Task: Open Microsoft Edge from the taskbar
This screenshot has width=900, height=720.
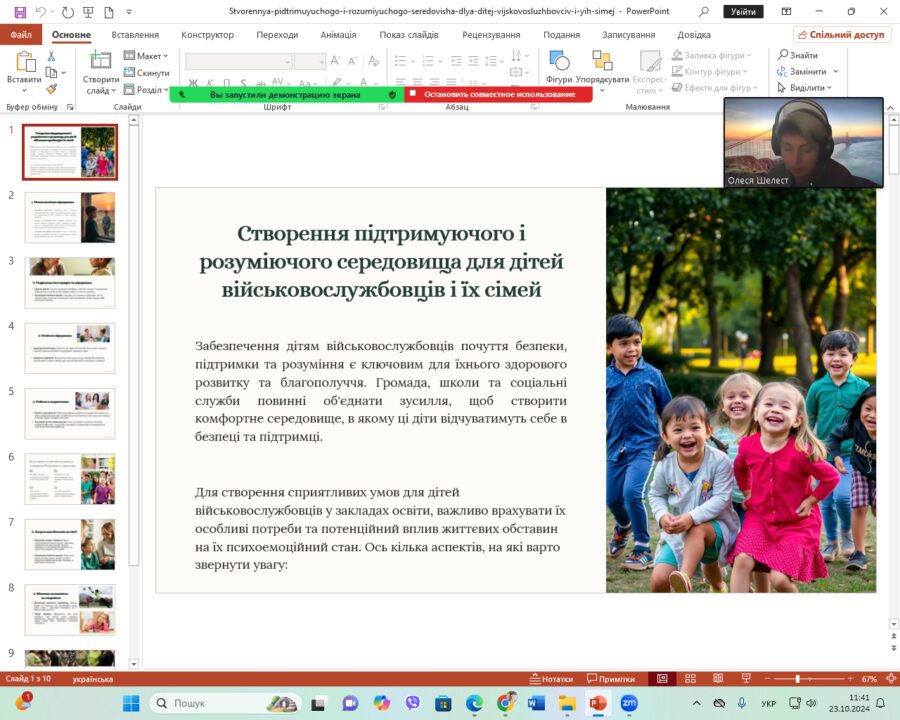Action: 474,703
